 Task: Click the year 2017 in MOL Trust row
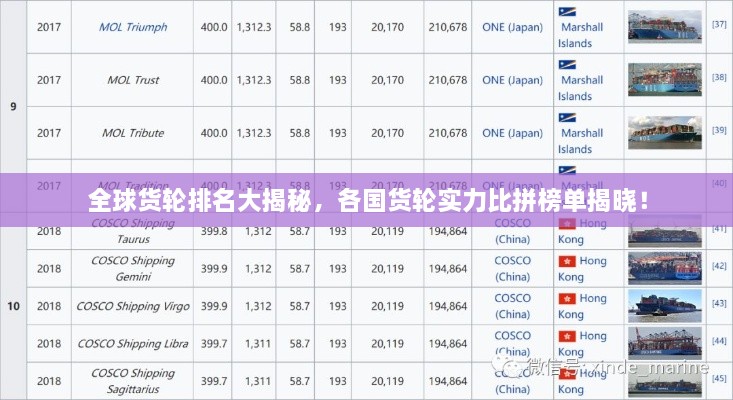[49, 80]
